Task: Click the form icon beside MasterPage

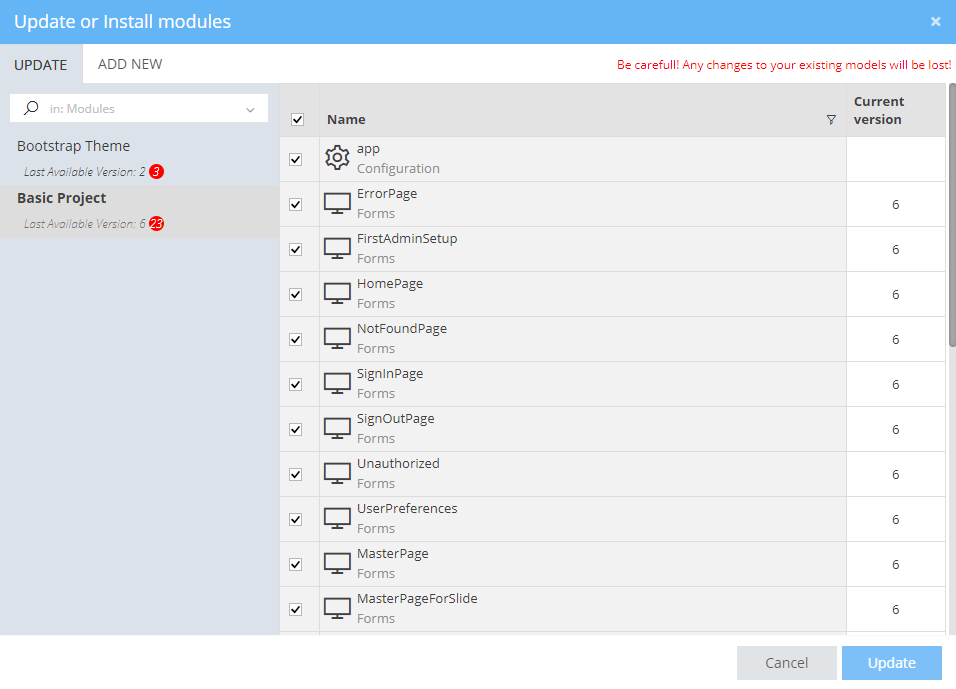Action: pyautogui.click(x=337, y=563)
